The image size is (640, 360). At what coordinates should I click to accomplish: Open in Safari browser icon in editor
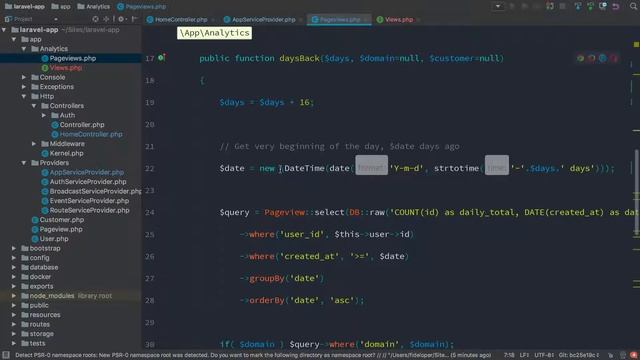(x=602, y=58)
